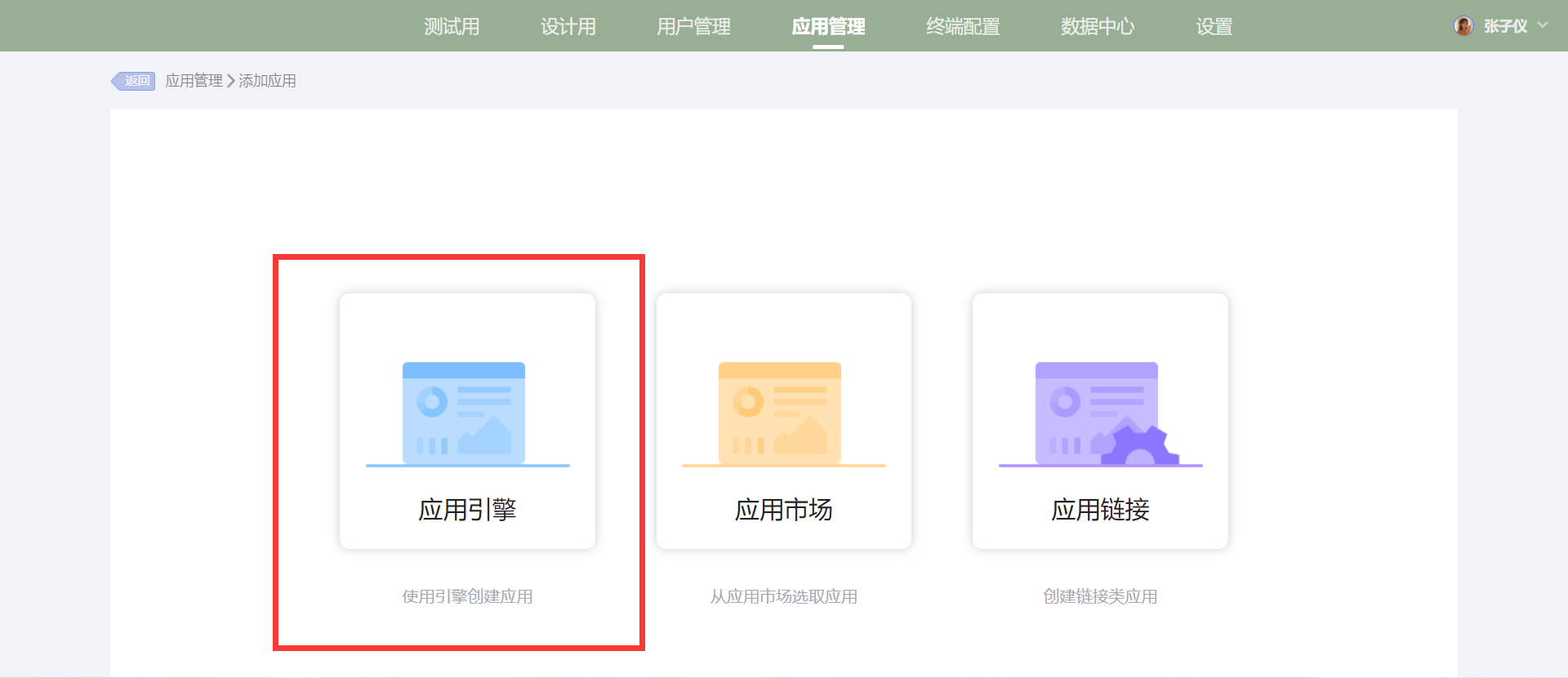1568x678 pixels.
Task: Expand the user account dropdown arrow
Action: [x=1543, y=25]
